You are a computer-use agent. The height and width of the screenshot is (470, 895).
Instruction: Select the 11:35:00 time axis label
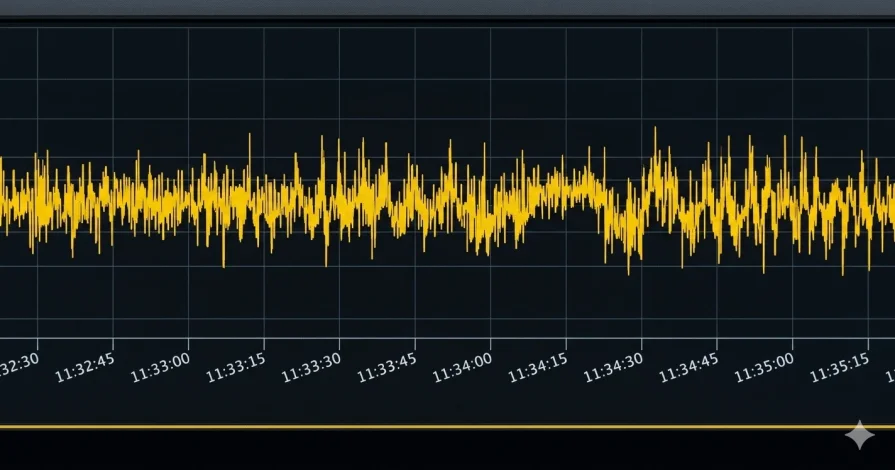[764, 367]
